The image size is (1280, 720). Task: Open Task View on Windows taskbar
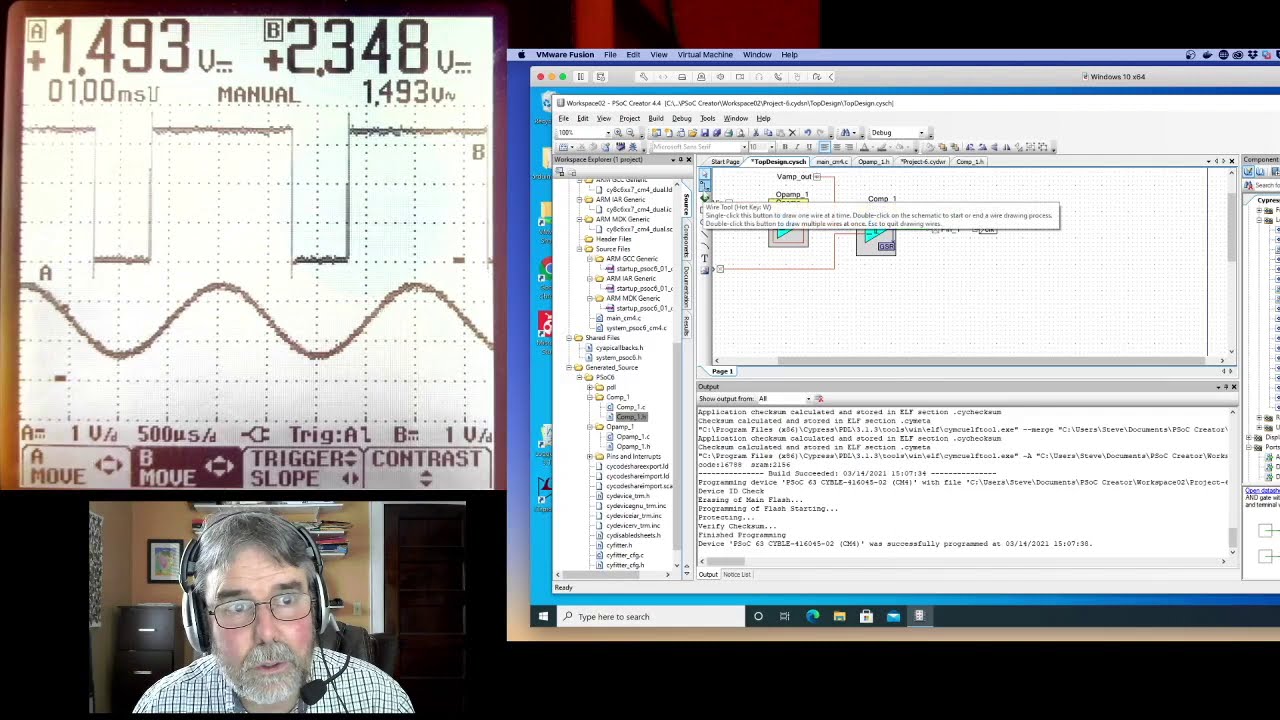click(785, 616)
